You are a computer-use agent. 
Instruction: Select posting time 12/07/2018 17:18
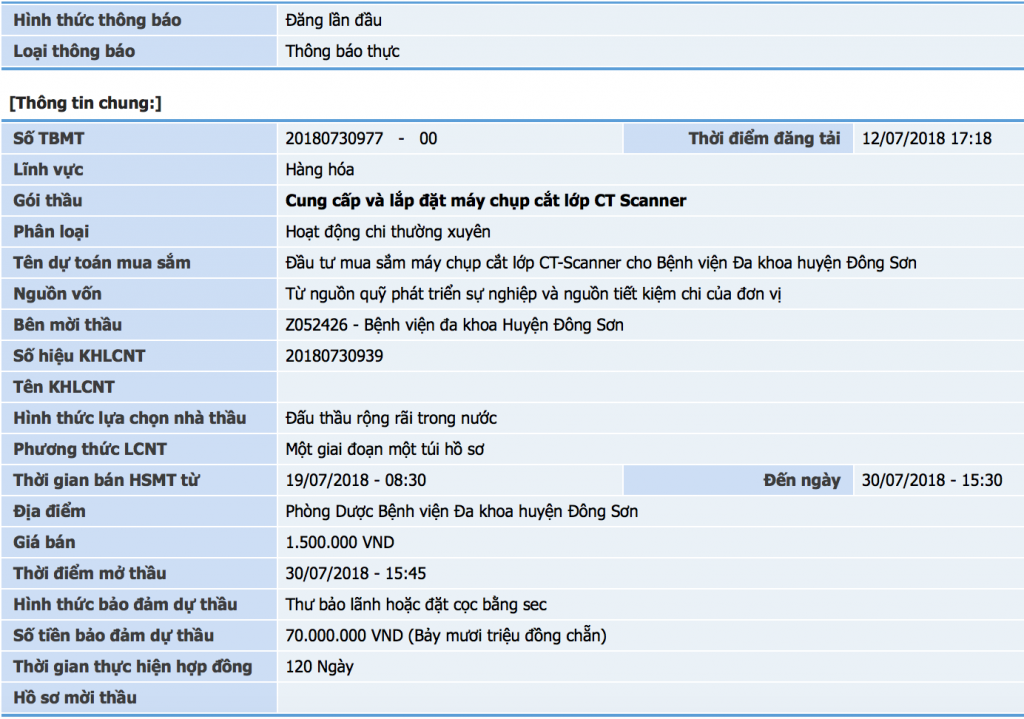point(926,138)
